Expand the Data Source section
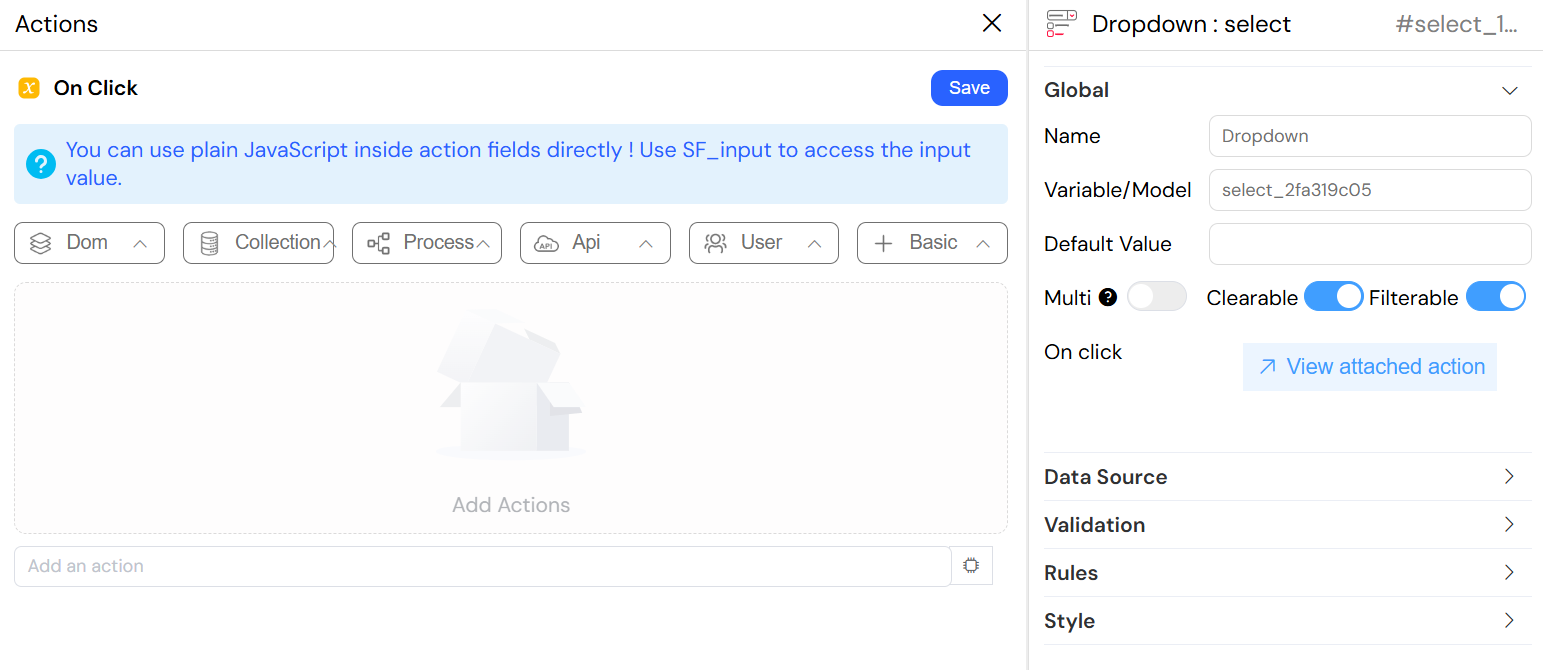Viewport: 1543px width, 670px height. click(x=1286, y=477)
